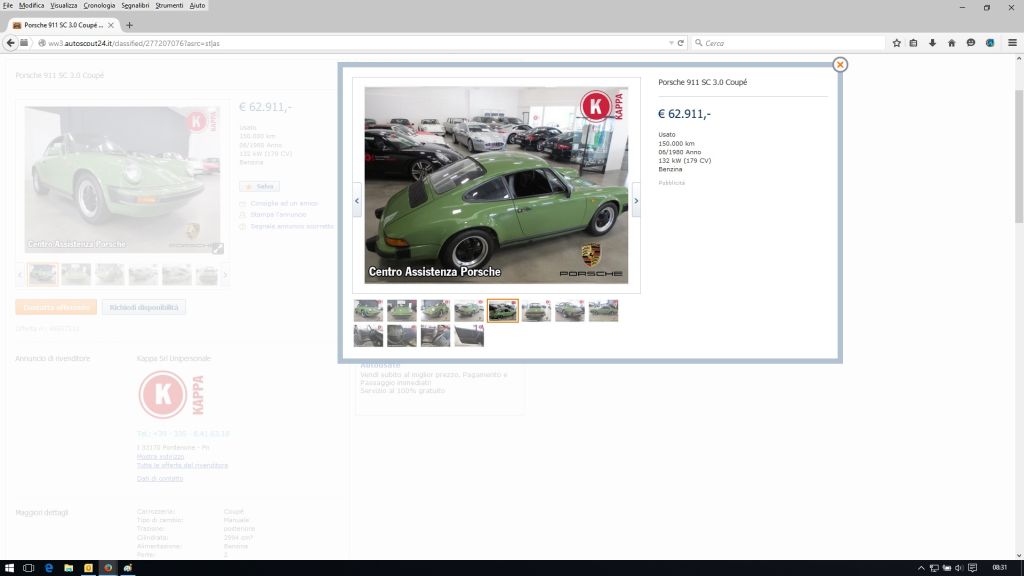Click the large green Porsche photo in the popup

click(496, 185)
